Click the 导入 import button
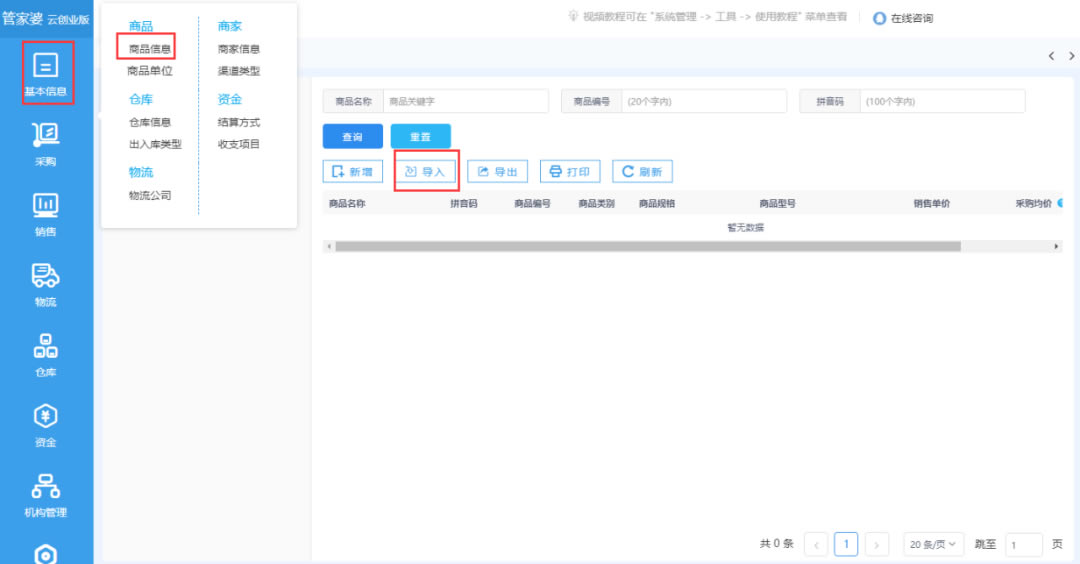The width and height of the screenshot is (1080, 564). (x=425, y=172)
